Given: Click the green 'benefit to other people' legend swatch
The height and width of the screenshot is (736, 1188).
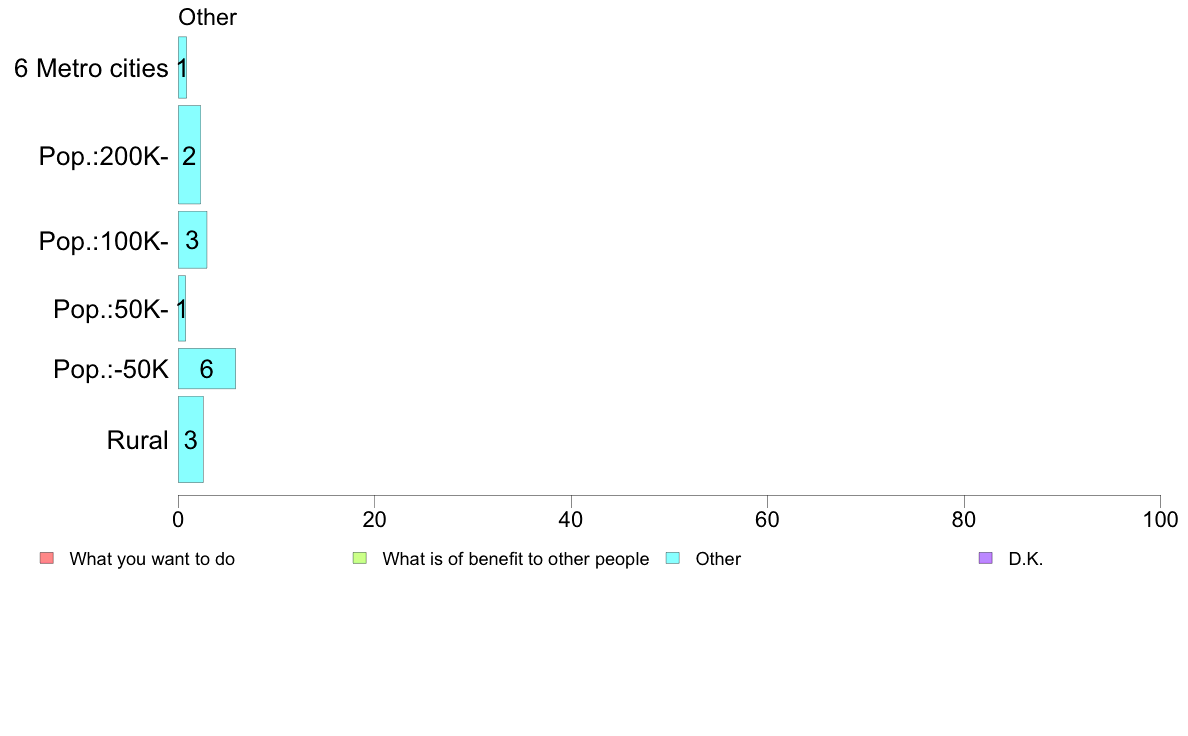Looking at the screenshot, I should [360, 559].
